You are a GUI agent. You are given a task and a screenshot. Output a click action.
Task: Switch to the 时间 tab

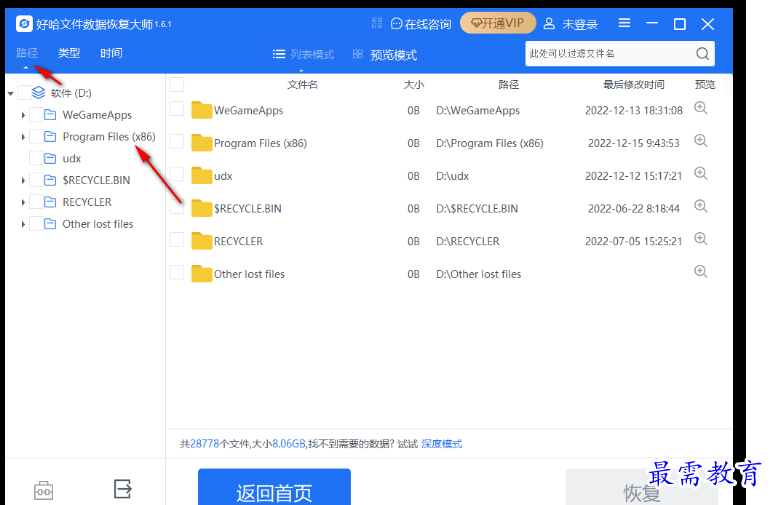[111, 53]
